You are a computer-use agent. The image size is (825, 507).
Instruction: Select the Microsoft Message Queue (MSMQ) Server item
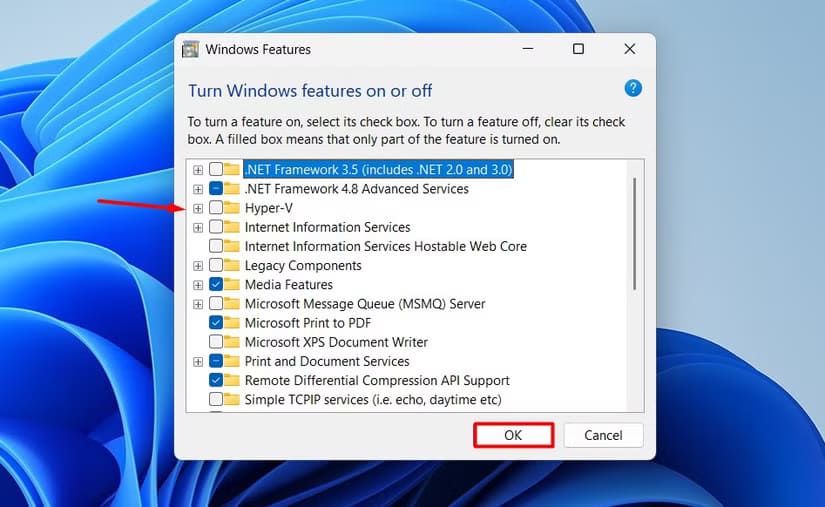coord(364,304)
